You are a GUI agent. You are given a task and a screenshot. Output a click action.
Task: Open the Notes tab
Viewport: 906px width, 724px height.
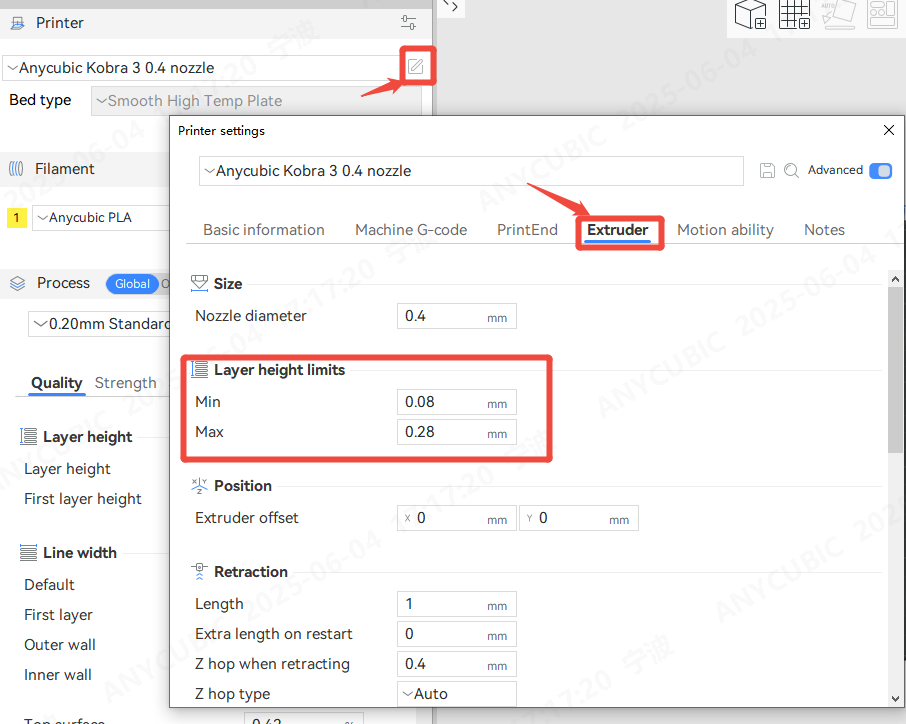(824, 230)
